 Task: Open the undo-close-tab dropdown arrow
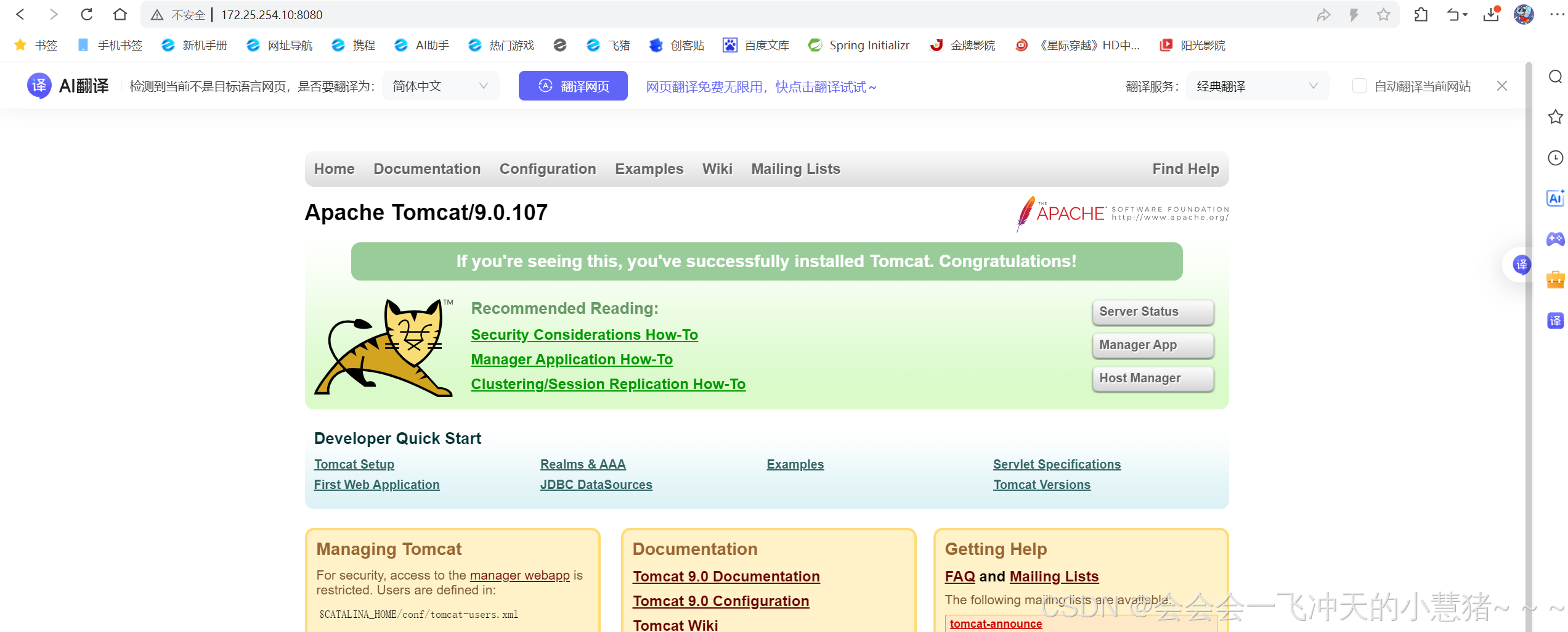1466,15
